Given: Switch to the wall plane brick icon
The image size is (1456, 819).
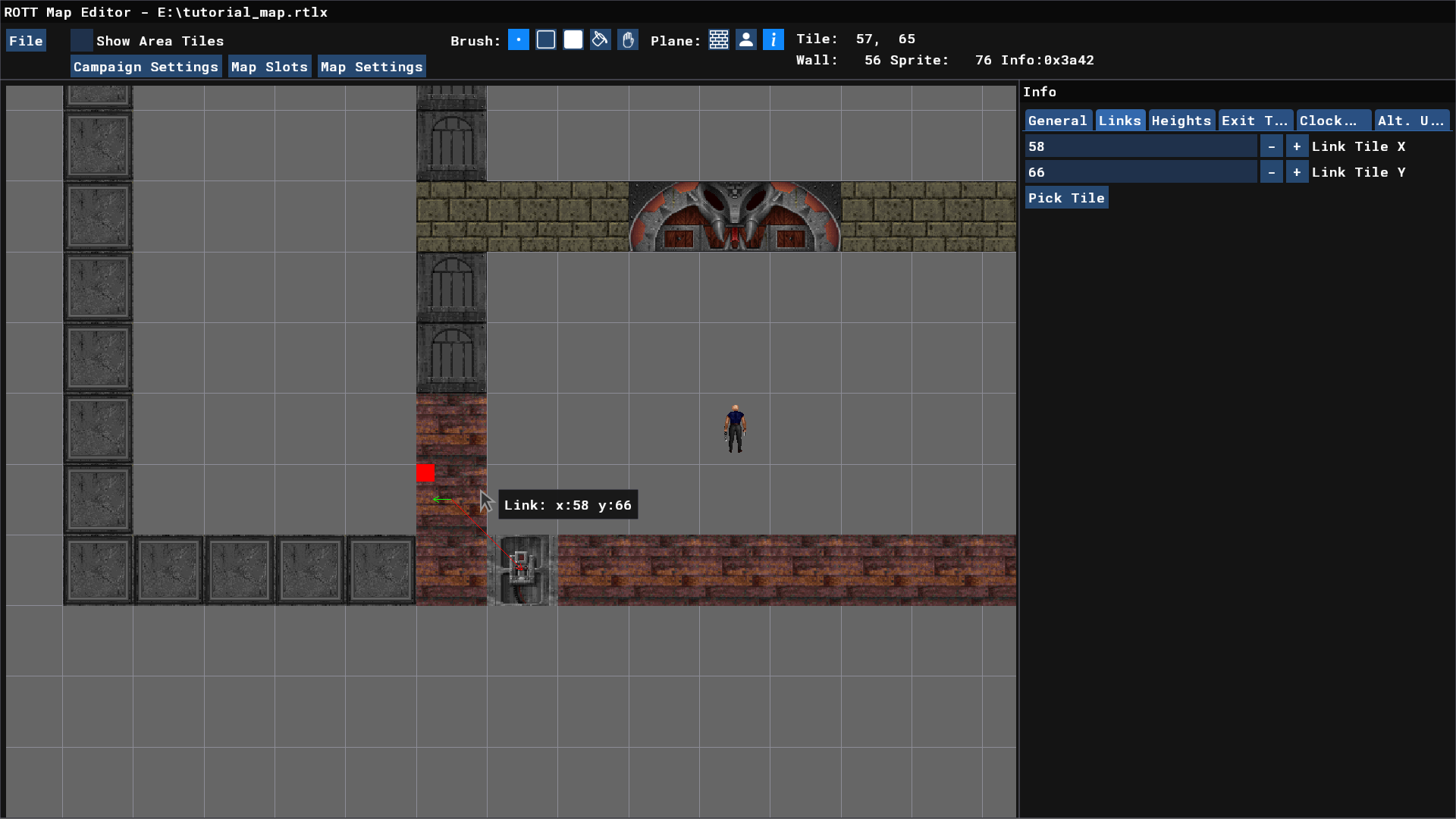Looking at the screenshot, I should pos(719,40).
